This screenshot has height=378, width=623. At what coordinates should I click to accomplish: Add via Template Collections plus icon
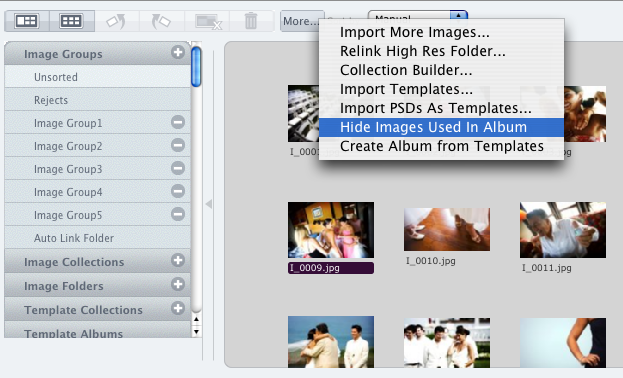coord(178,308)
